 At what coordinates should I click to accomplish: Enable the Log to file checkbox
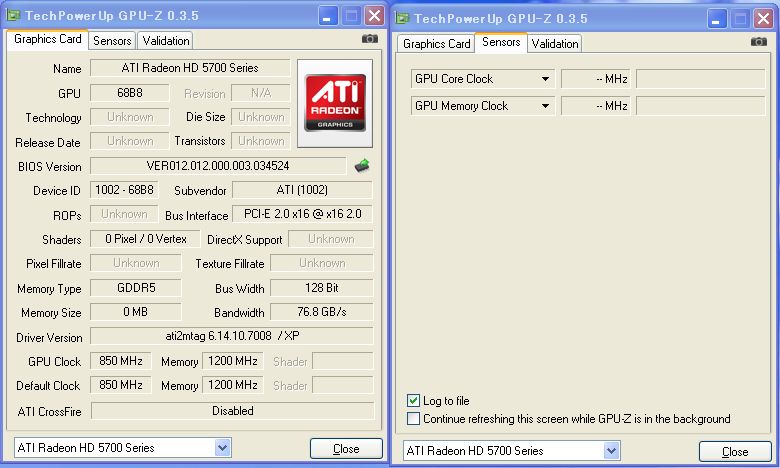pyautogui.click(x=413, y=400)
